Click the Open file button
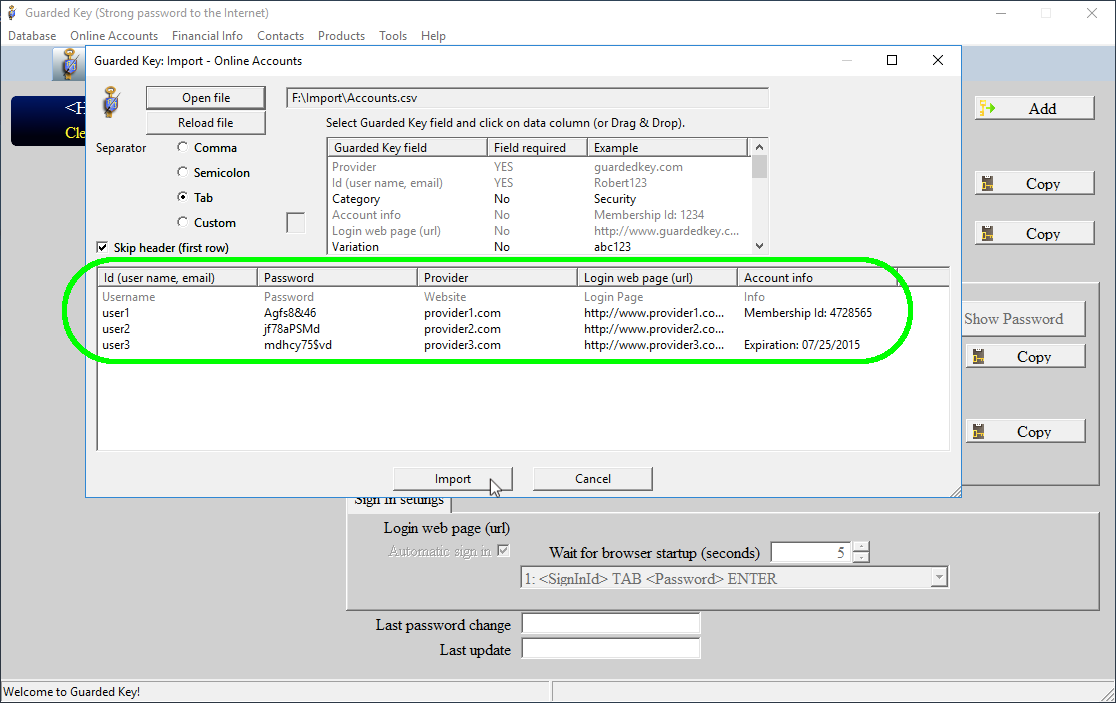This screenshot has width=1116, height=703. click(x=206, y=97)
